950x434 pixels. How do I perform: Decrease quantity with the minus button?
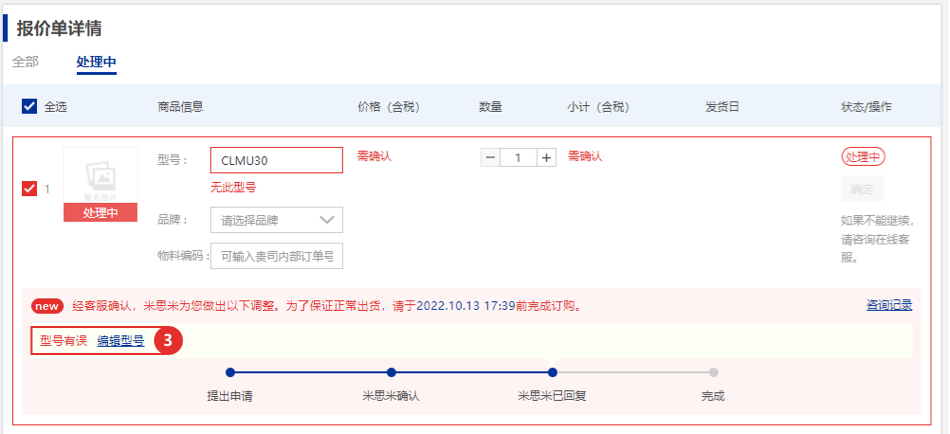pos(490,158)
